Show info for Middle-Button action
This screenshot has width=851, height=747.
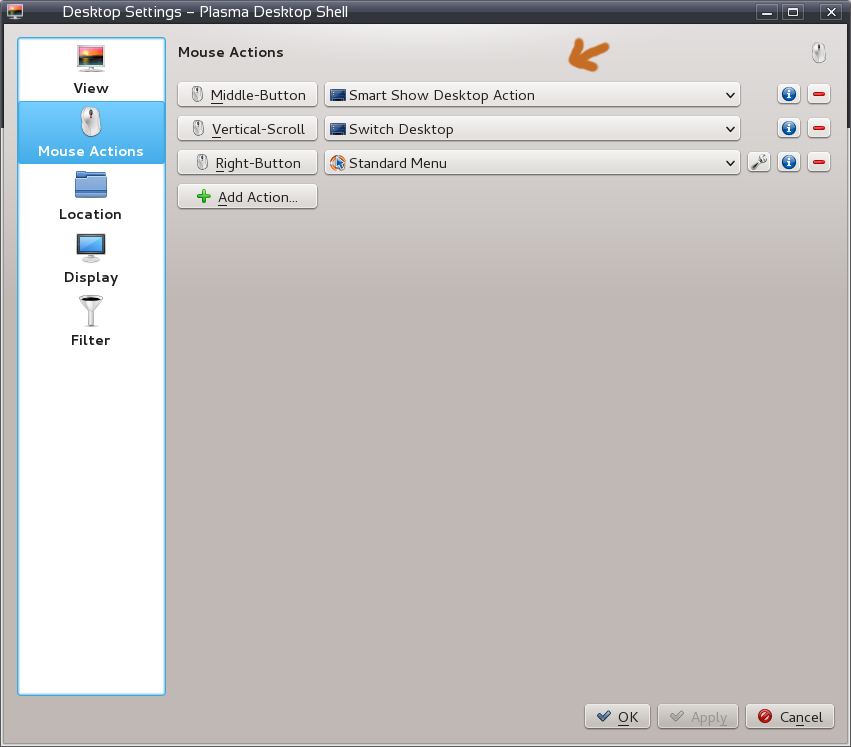pyautogui.click(x=789, y=94)
